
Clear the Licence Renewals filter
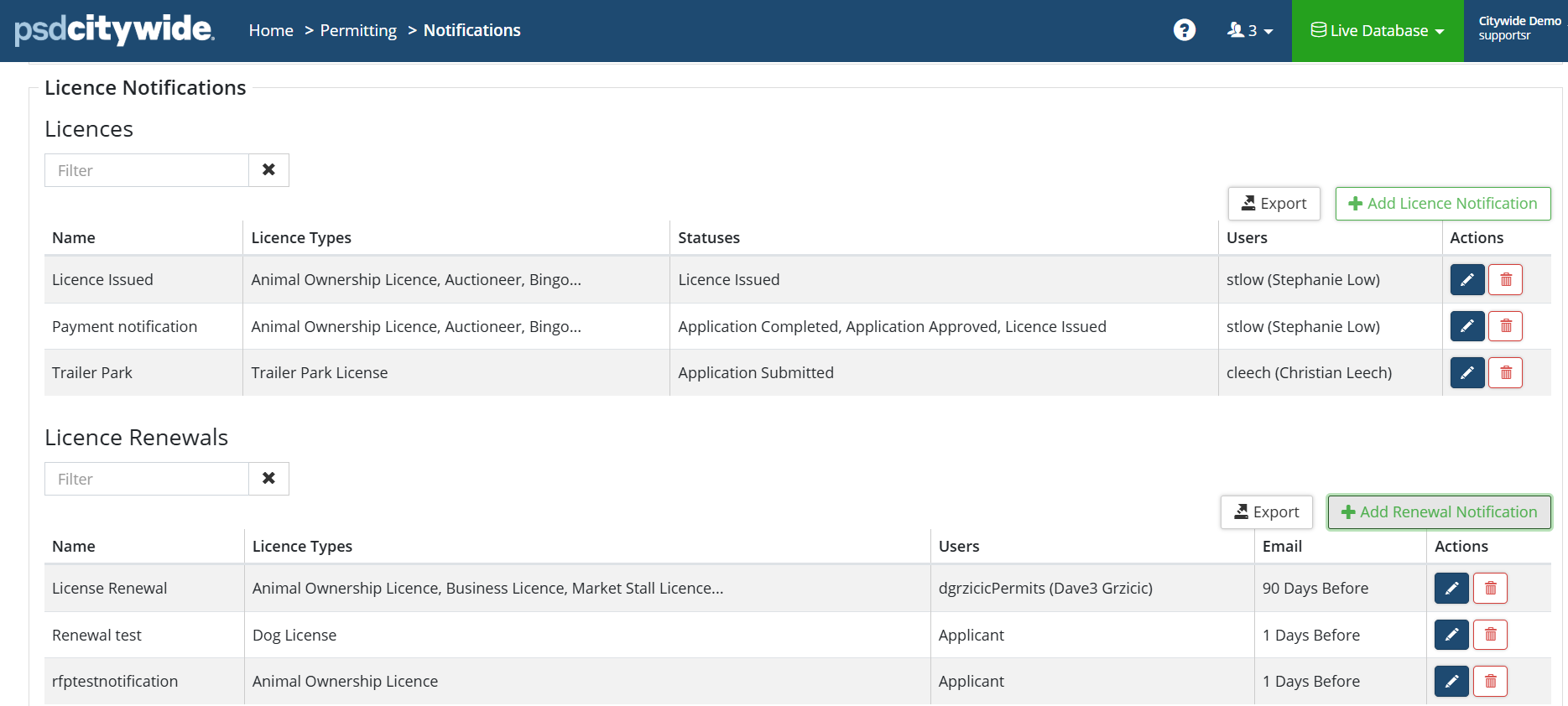(x=268, y=479)
